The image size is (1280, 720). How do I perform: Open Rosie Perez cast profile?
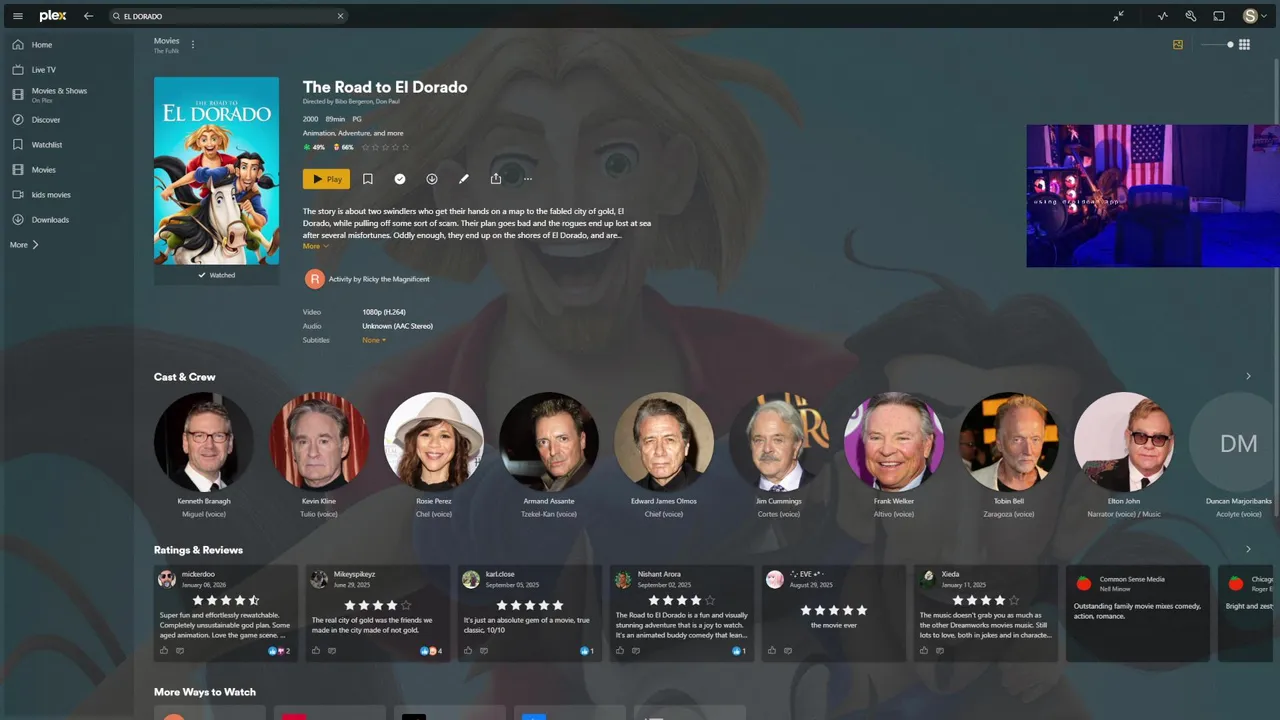[x=434, y=442]
